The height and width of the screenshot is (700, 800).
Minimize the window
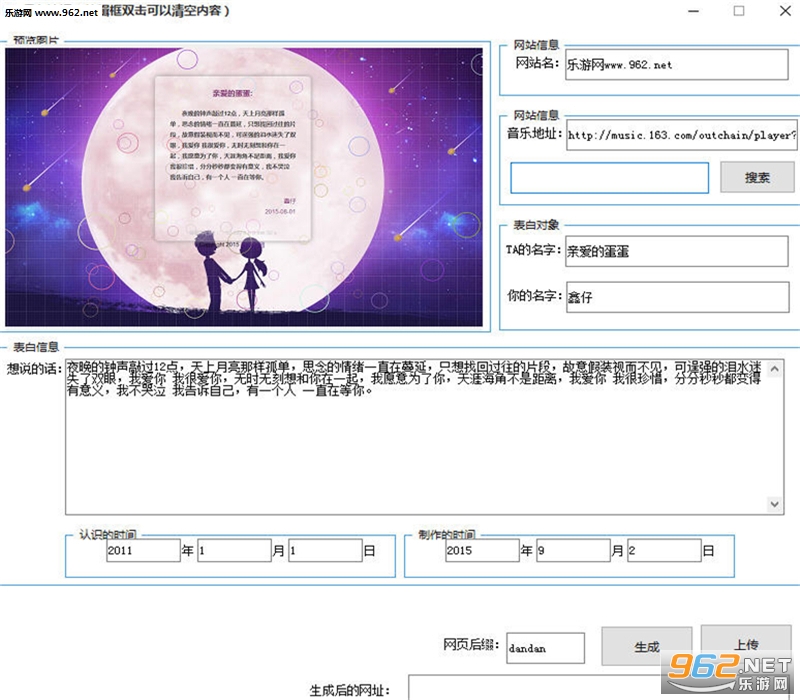click(693, 11)
